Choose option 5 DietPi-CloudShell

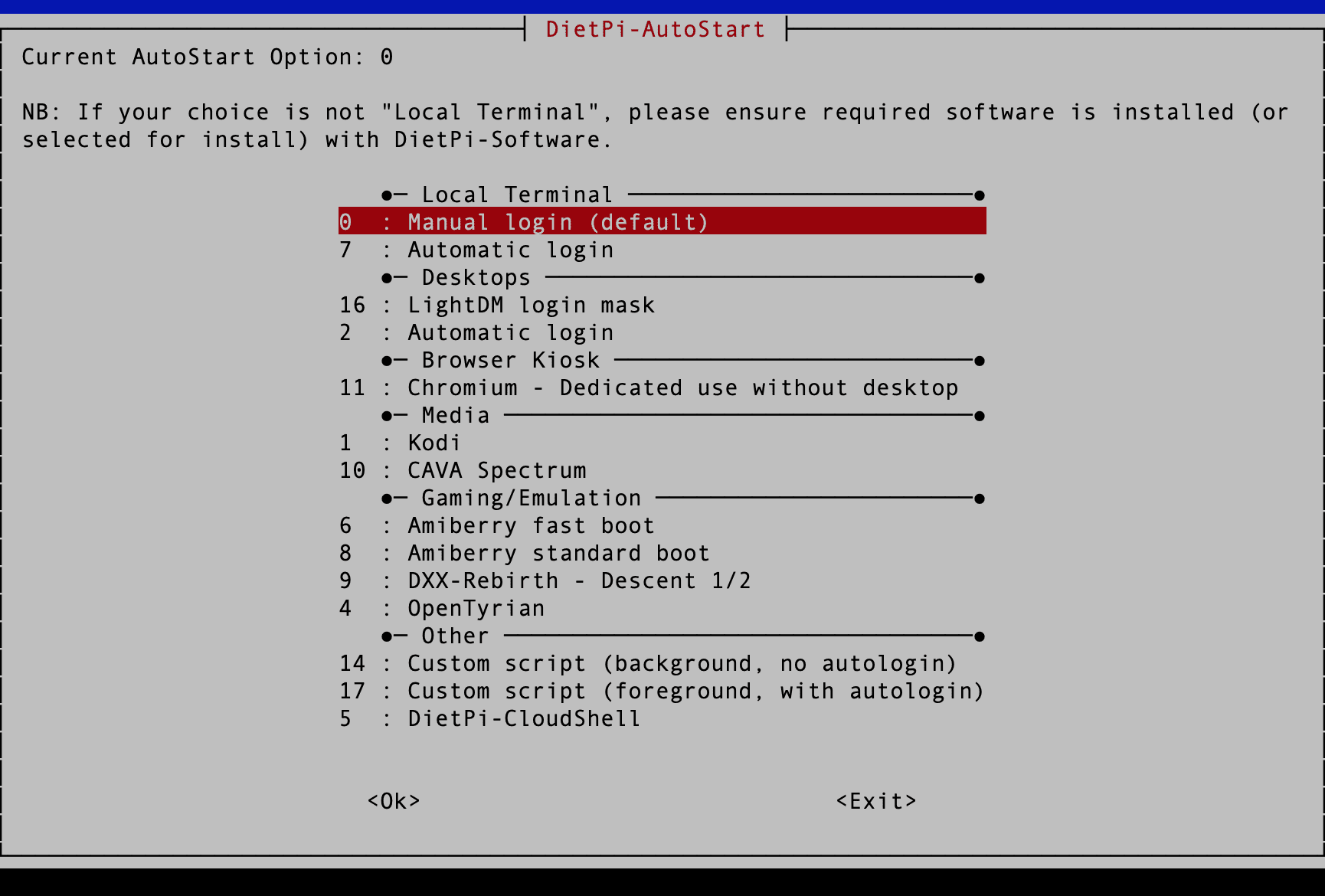[x=662, y=718]
